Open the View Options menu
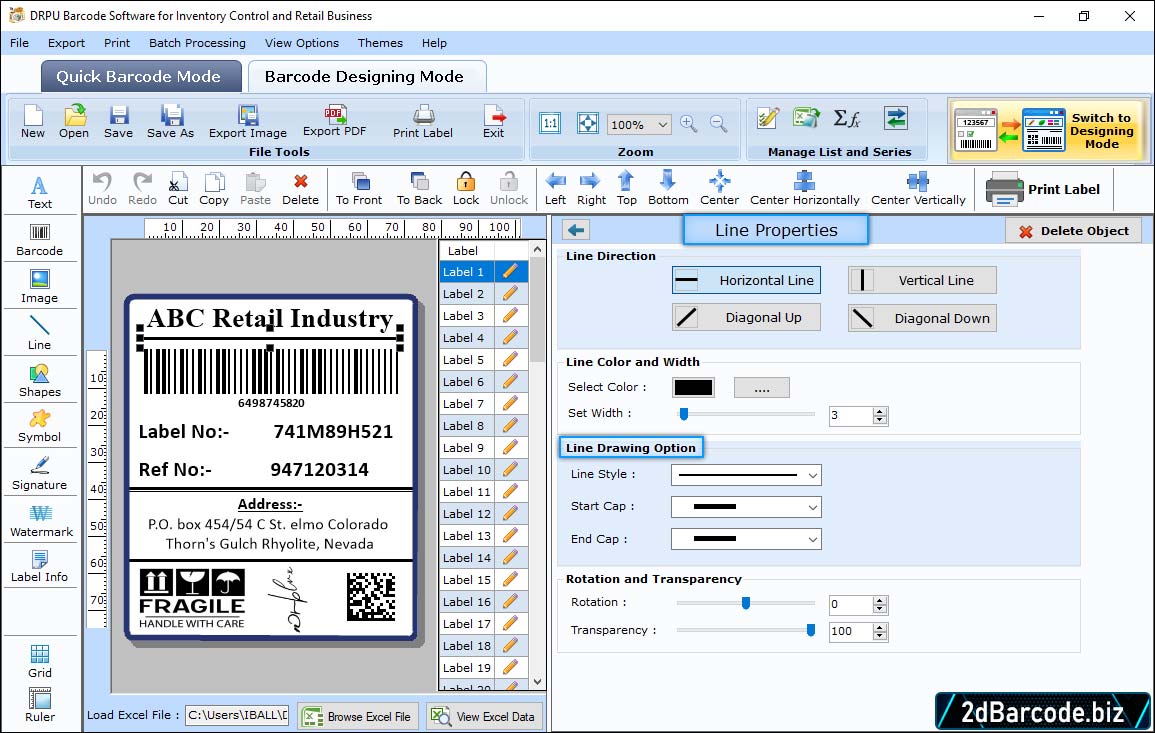The image size is (1155, 733). point(302,43)
